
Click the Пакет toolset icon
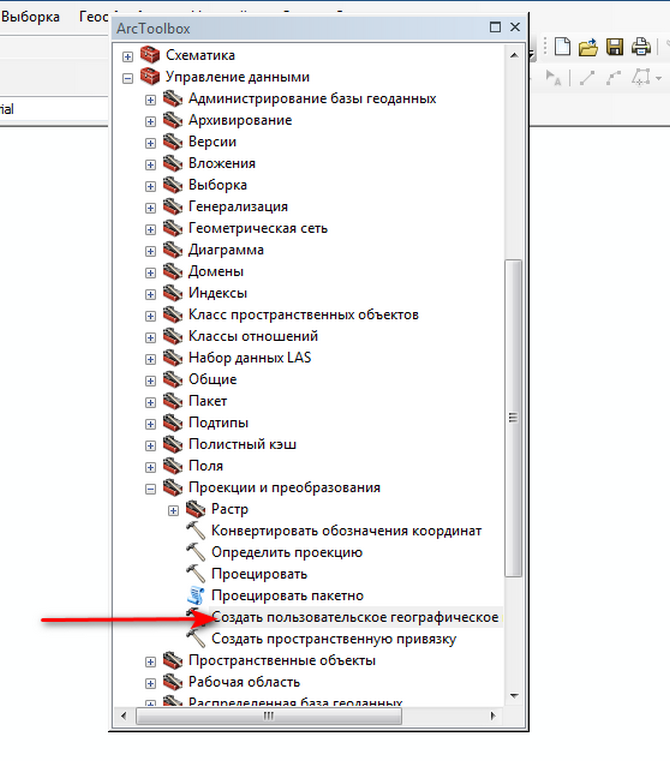click(172, 401)
